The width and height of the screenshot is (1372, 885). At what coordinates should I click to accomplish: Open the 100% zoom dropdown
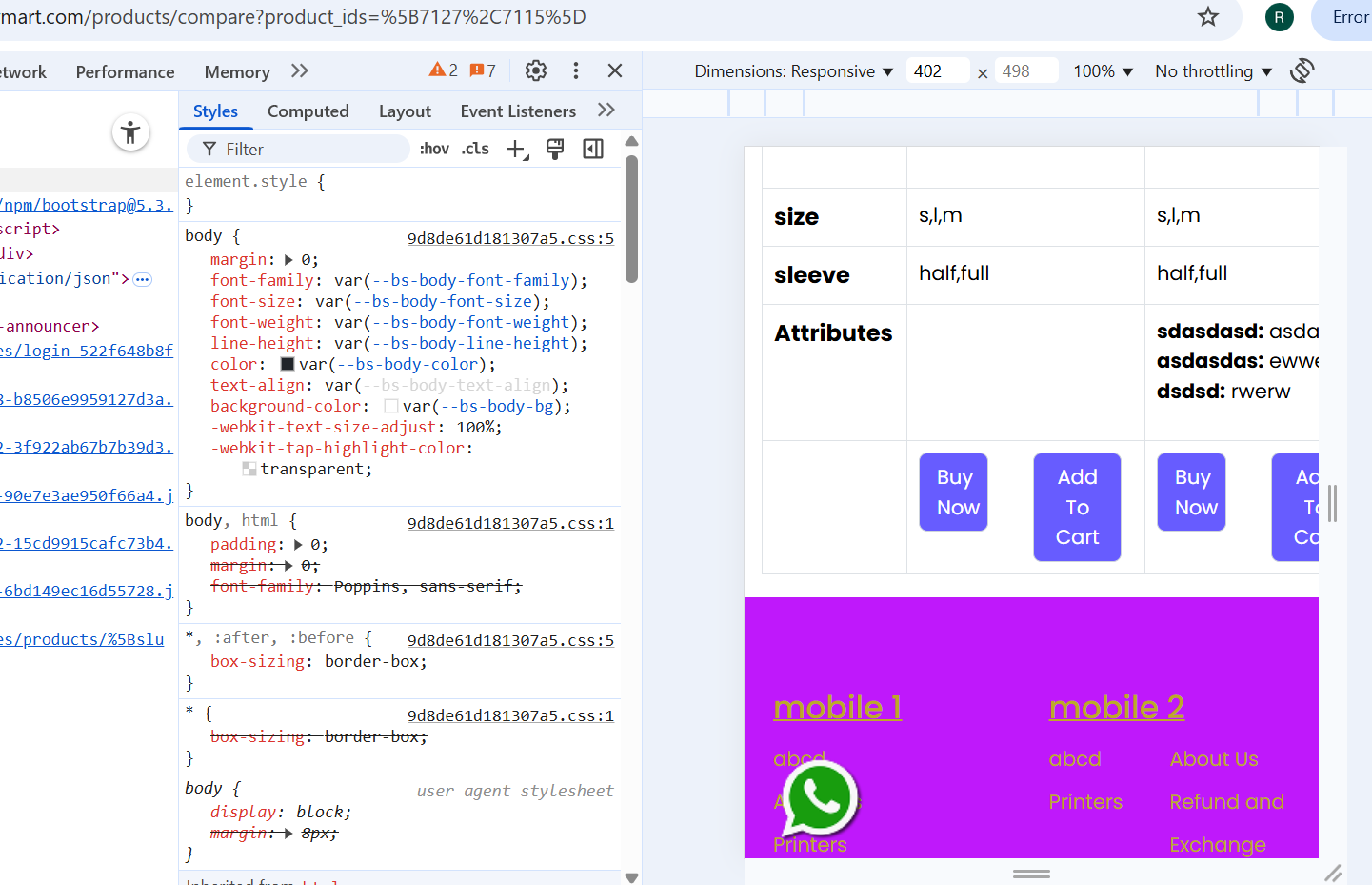(x=1104, y=71)
